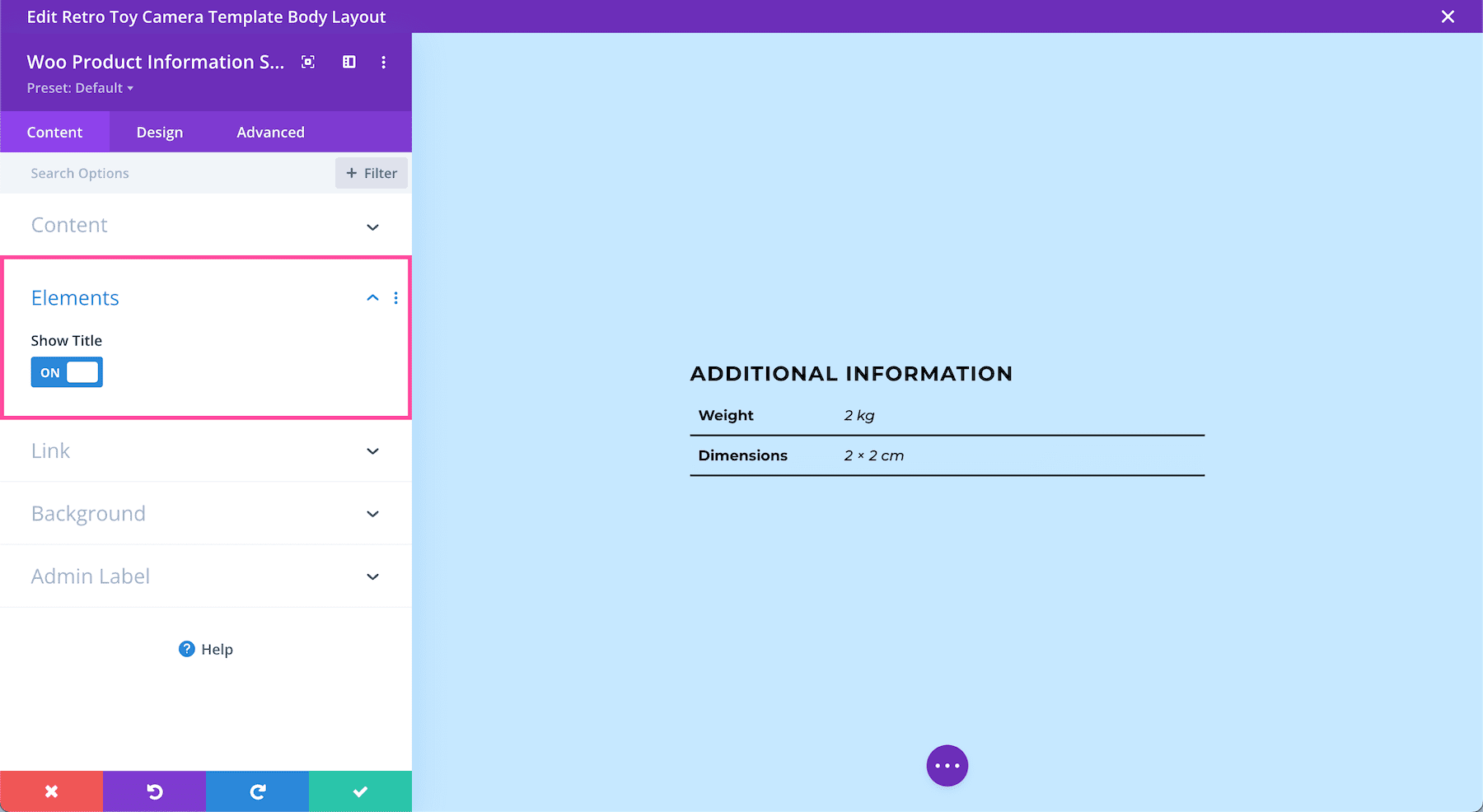Save changes with the green checkmark
Viewport: 1483px width, 812px height.
tap(360, 791)
